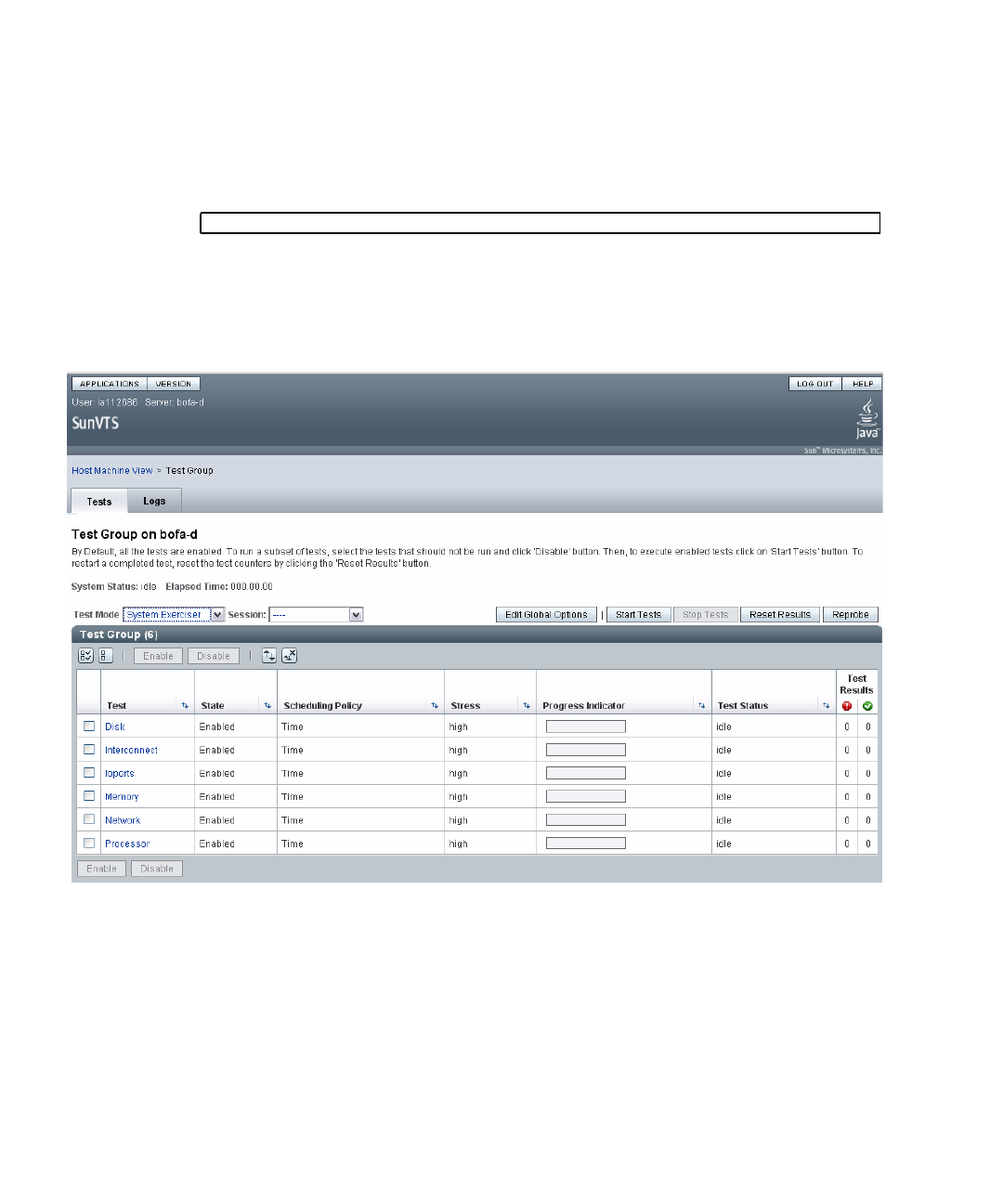Click the clear sort icon

289,656
